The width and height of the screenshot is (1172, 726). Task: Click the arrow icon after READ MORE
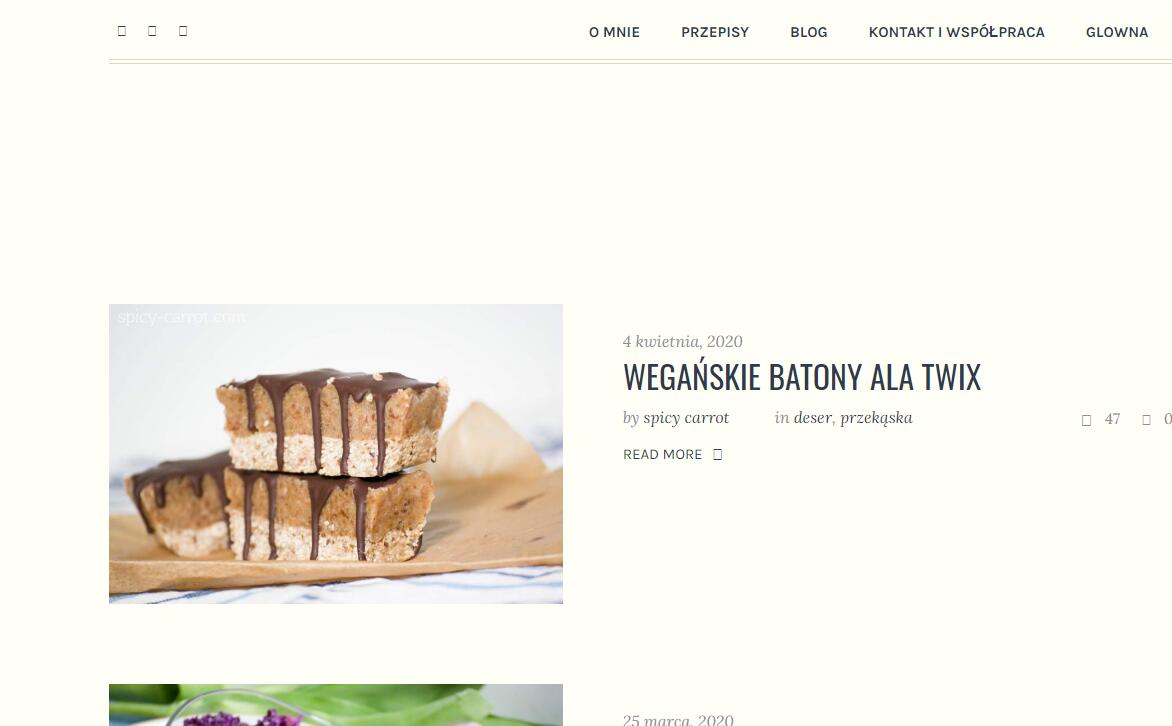[718, 455]
